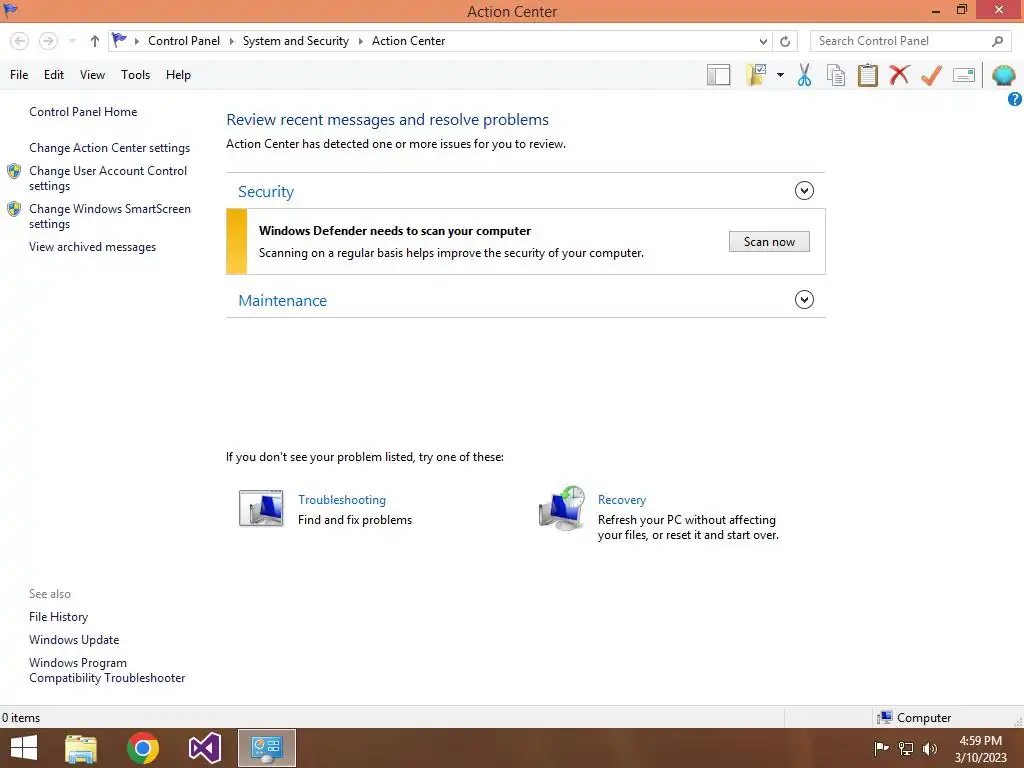Launch Google Chrome from taskbar
Viewport: 1024px width, 768px height.
pyautogui.click(x=142, y=748)
